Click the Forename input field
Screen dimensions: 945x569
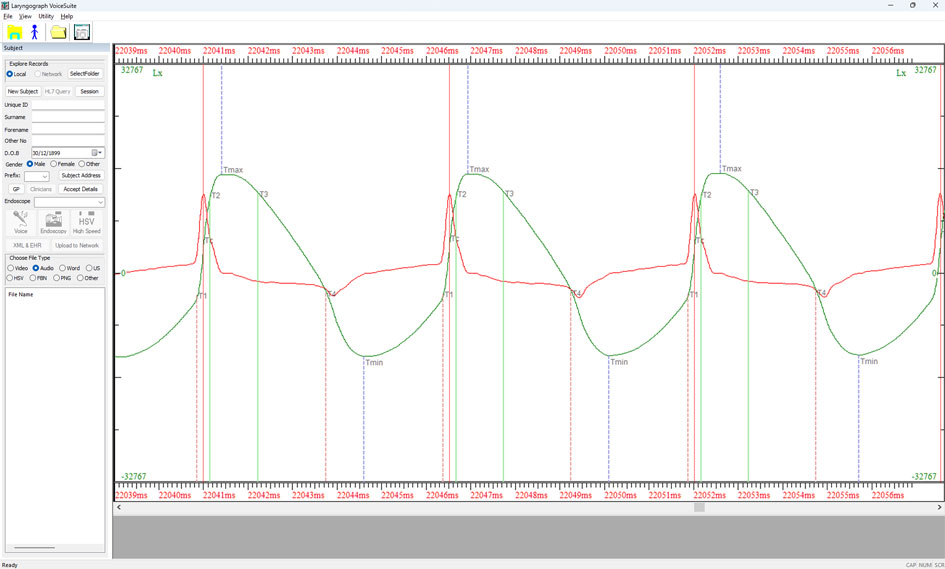(68, 130)
